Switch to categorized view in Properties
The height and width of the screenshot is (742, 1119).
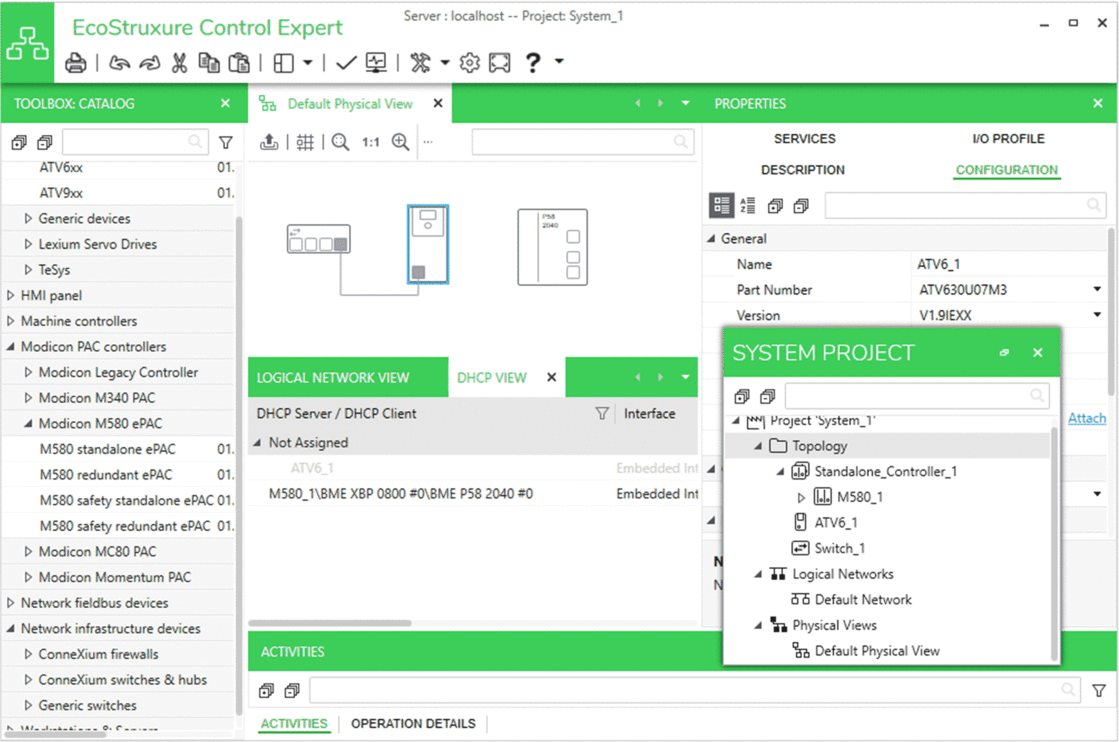pyautogui.click(x=721, y=205)
